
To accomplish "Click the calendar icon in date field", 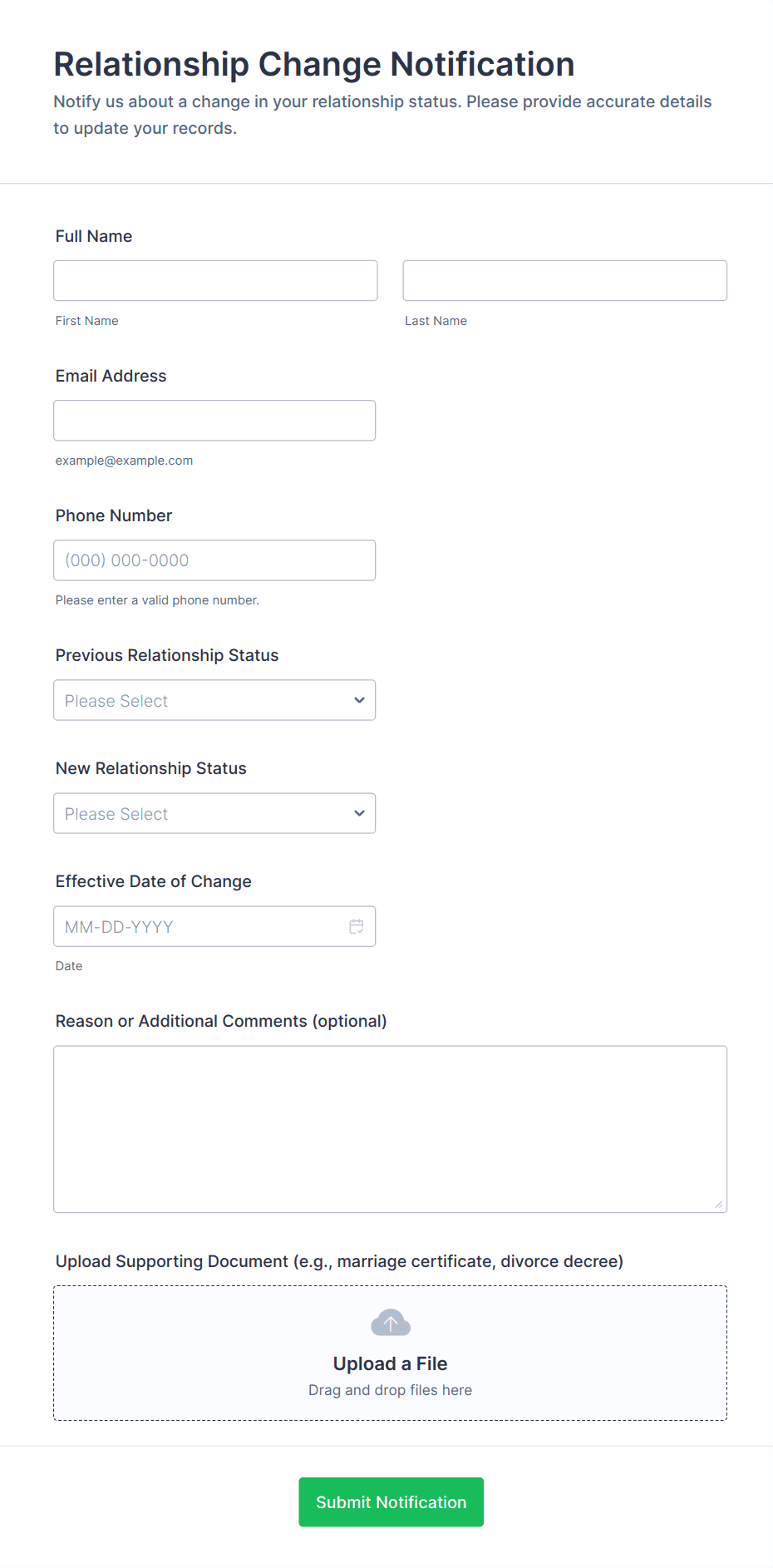I will (x=357, y=926).
